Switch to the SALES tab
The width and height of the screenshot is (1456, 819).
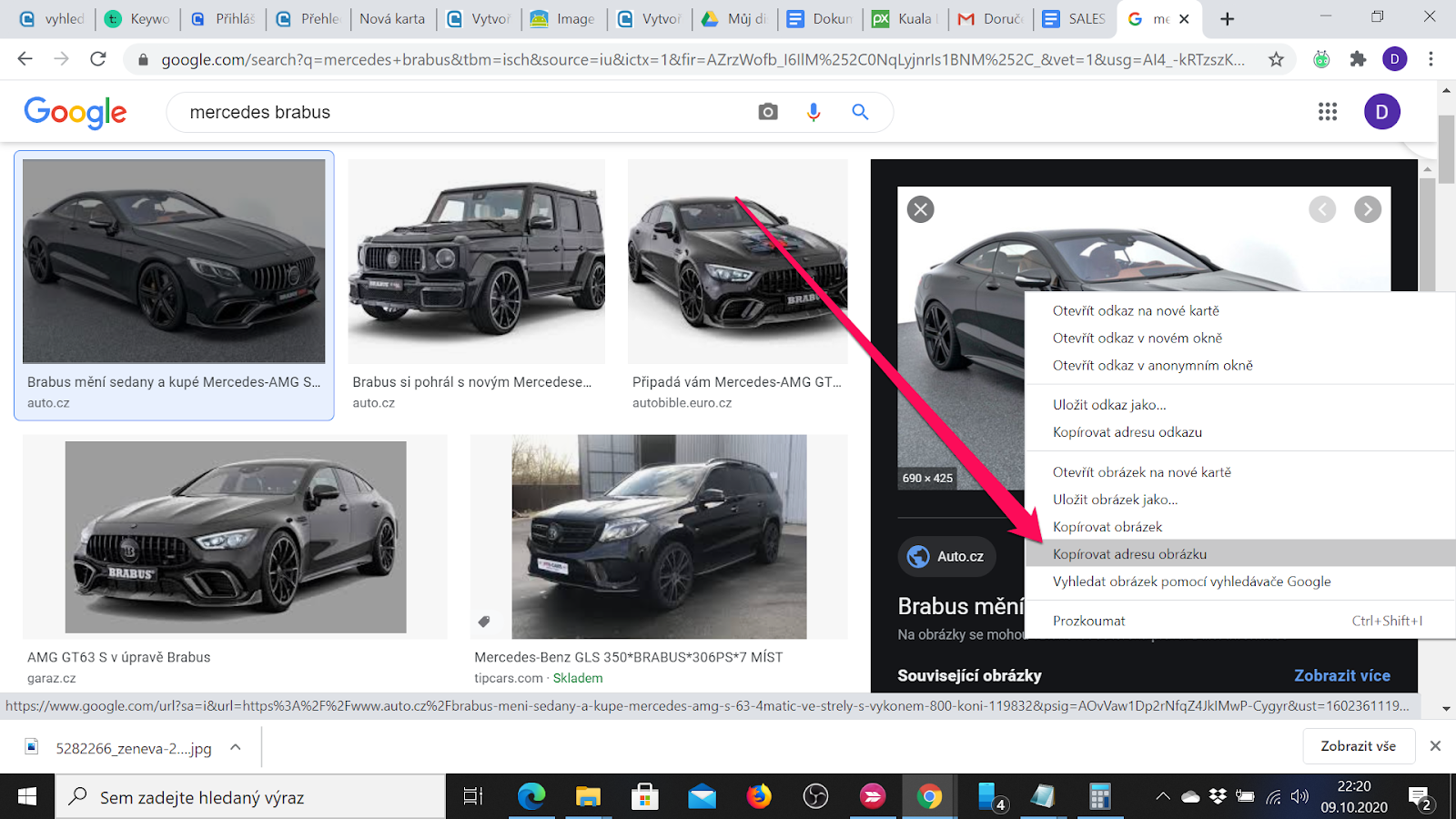(x=1075, y=18)
